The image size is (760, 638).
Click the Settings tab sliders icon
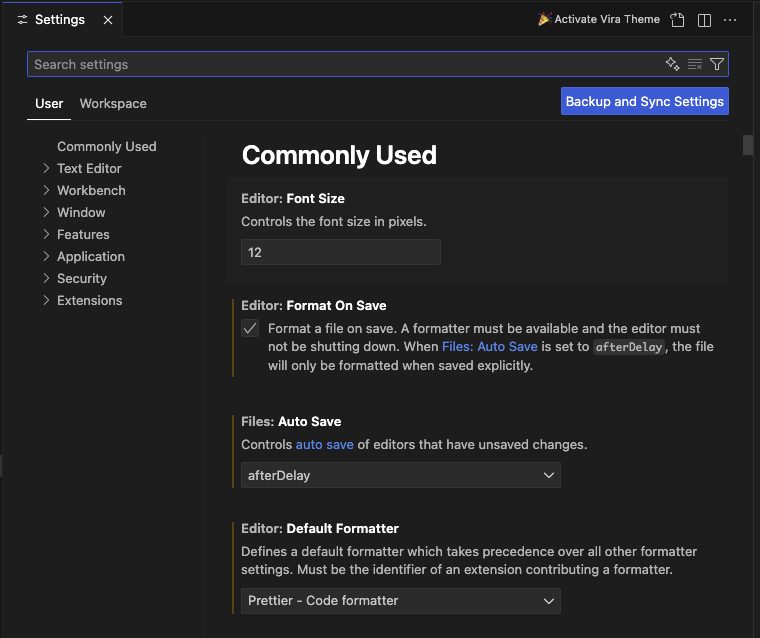(22, 20)
